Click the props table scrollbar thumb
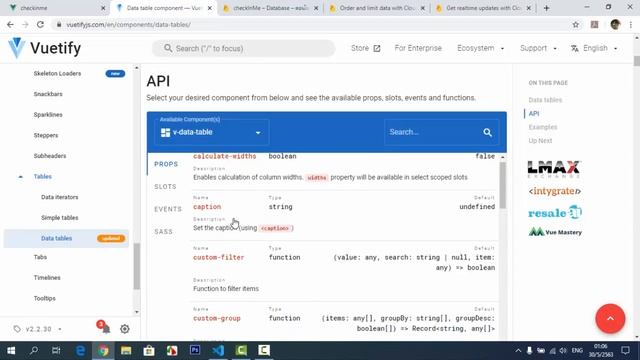640x360 pixels. tap(502, 185)
